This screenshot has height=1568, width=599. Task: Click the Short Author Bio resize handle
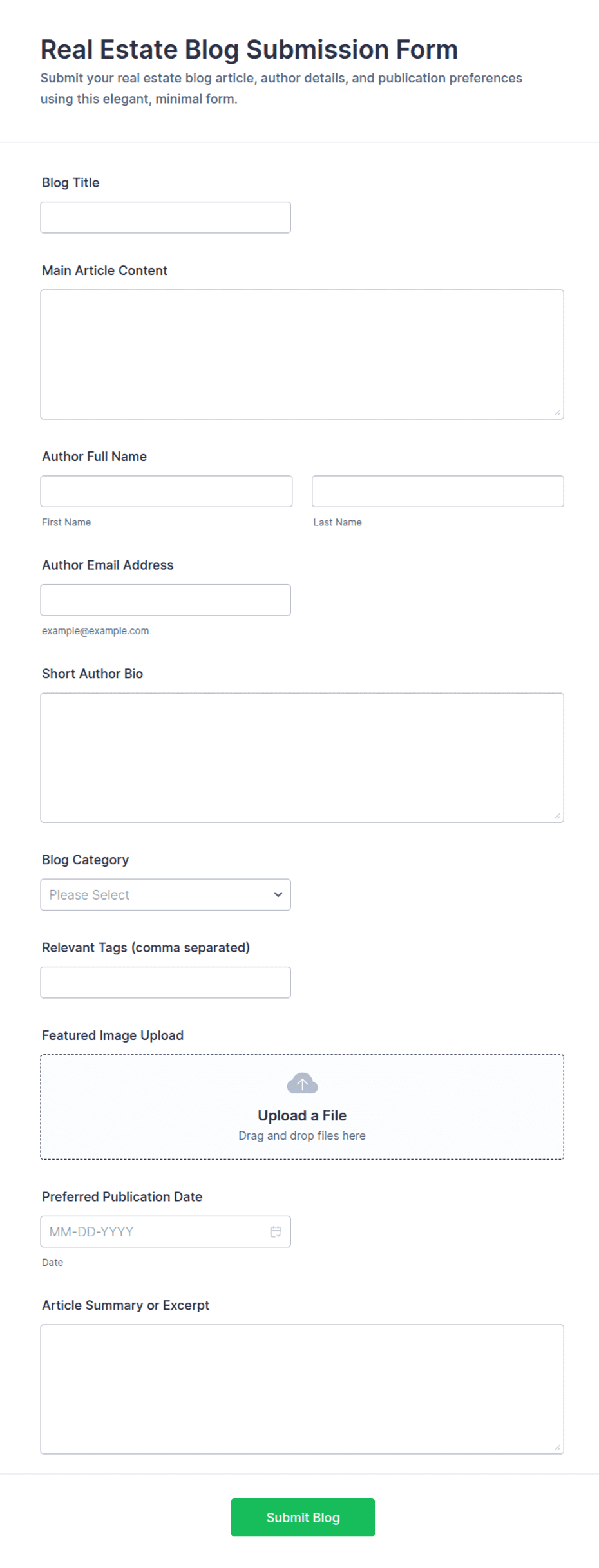[x=557, y=816]
